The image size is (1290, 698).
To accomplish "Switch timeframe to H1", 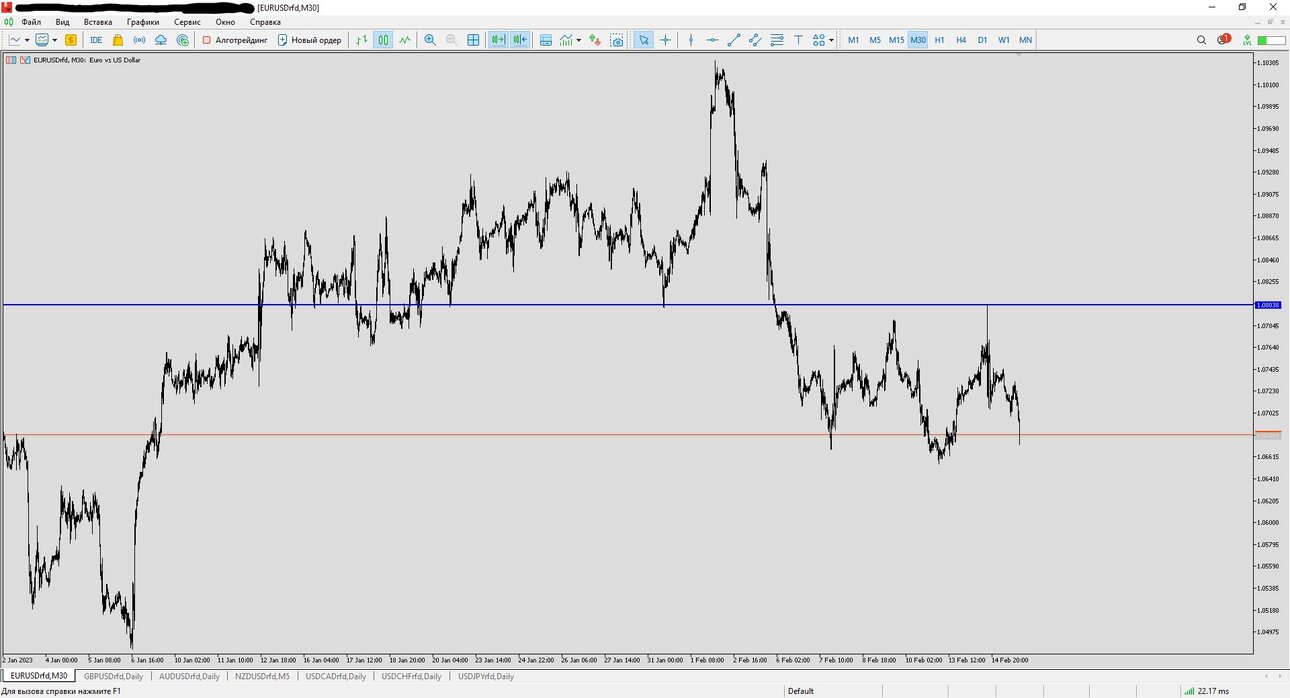I will 939,40.
